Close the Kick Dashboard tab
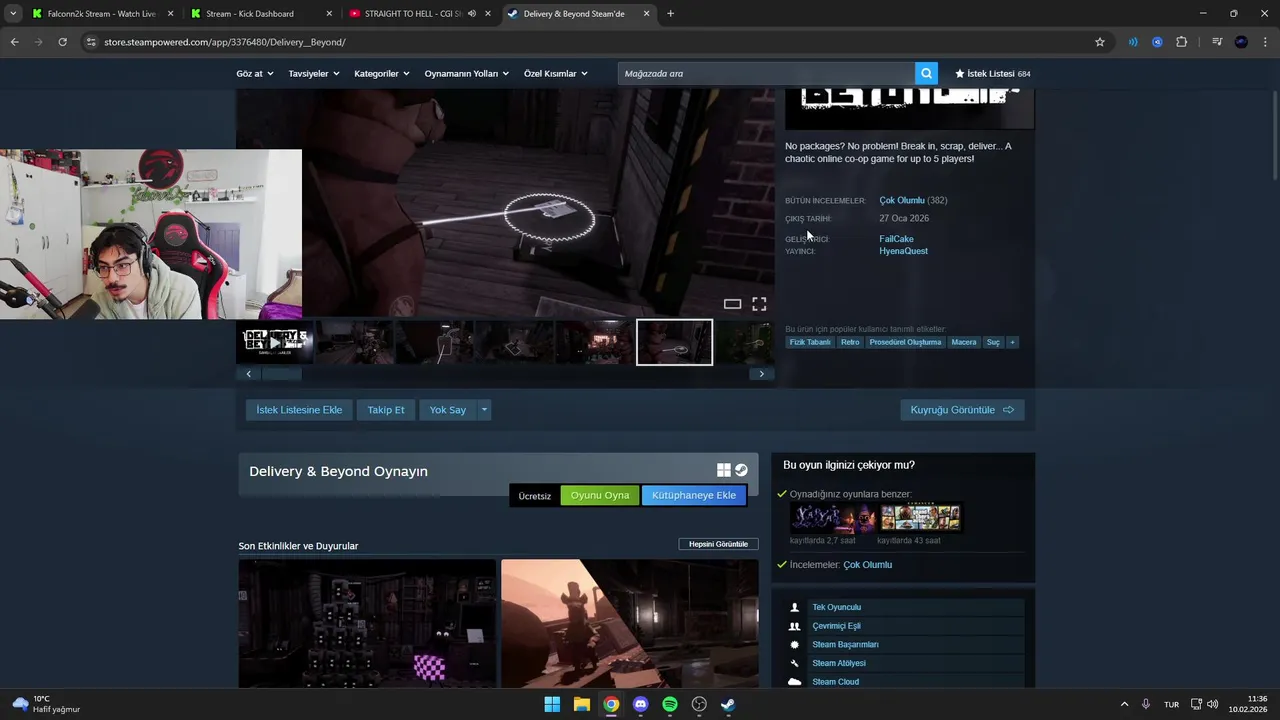The image size is (1280, 720). [329, 14]
